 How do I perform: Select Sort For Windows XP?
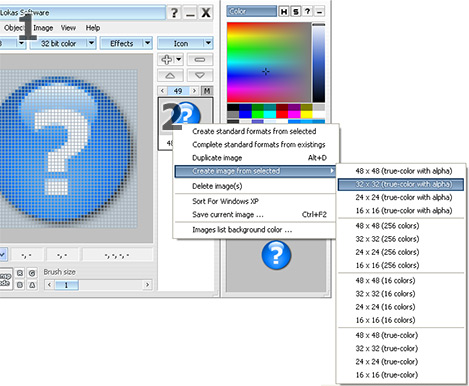[254, 201]
